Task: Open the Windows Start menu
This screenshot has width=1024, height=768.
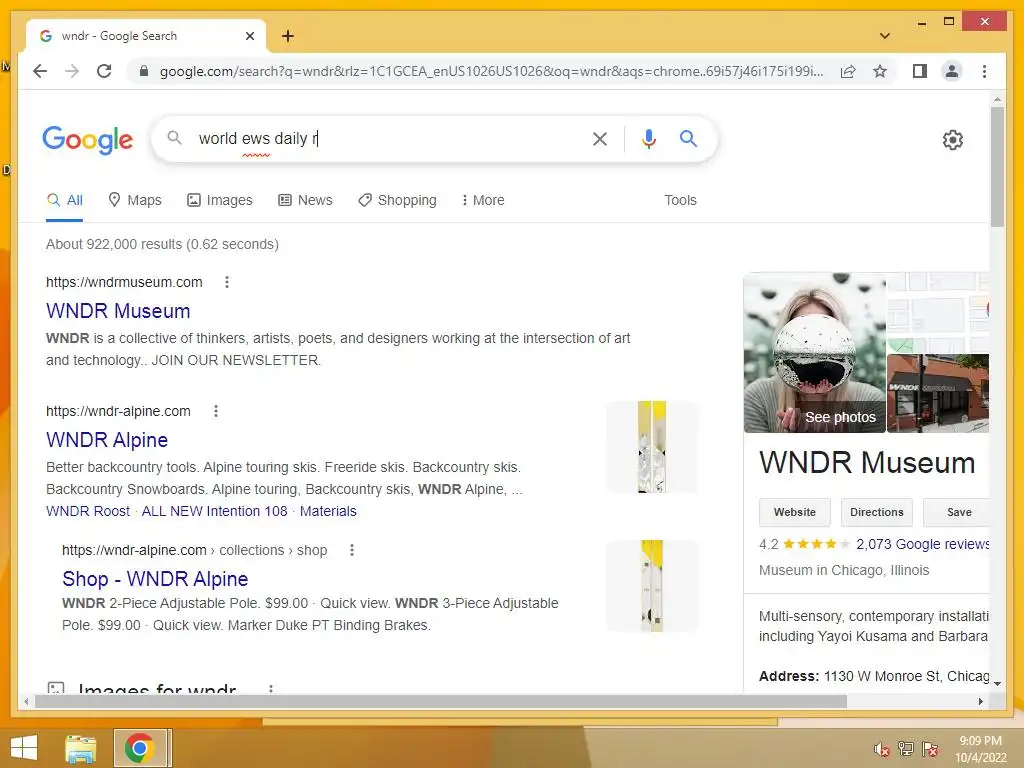Action: point(24,748)
